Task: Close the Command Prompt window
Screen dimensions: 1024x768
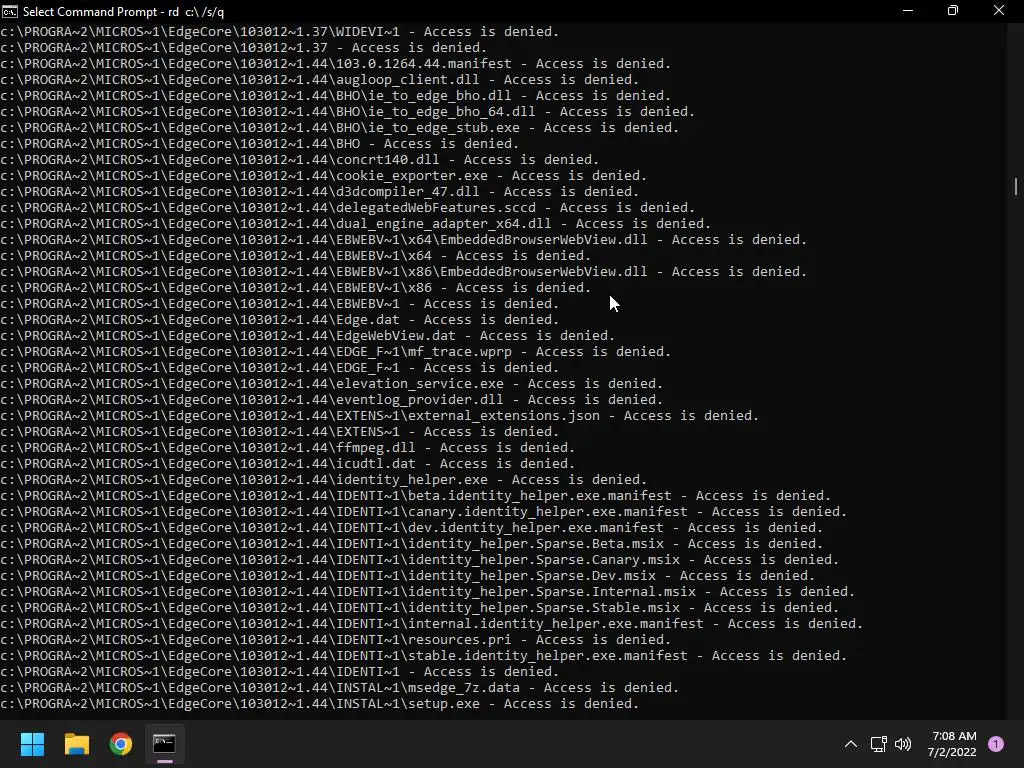Action: point(999,11)
